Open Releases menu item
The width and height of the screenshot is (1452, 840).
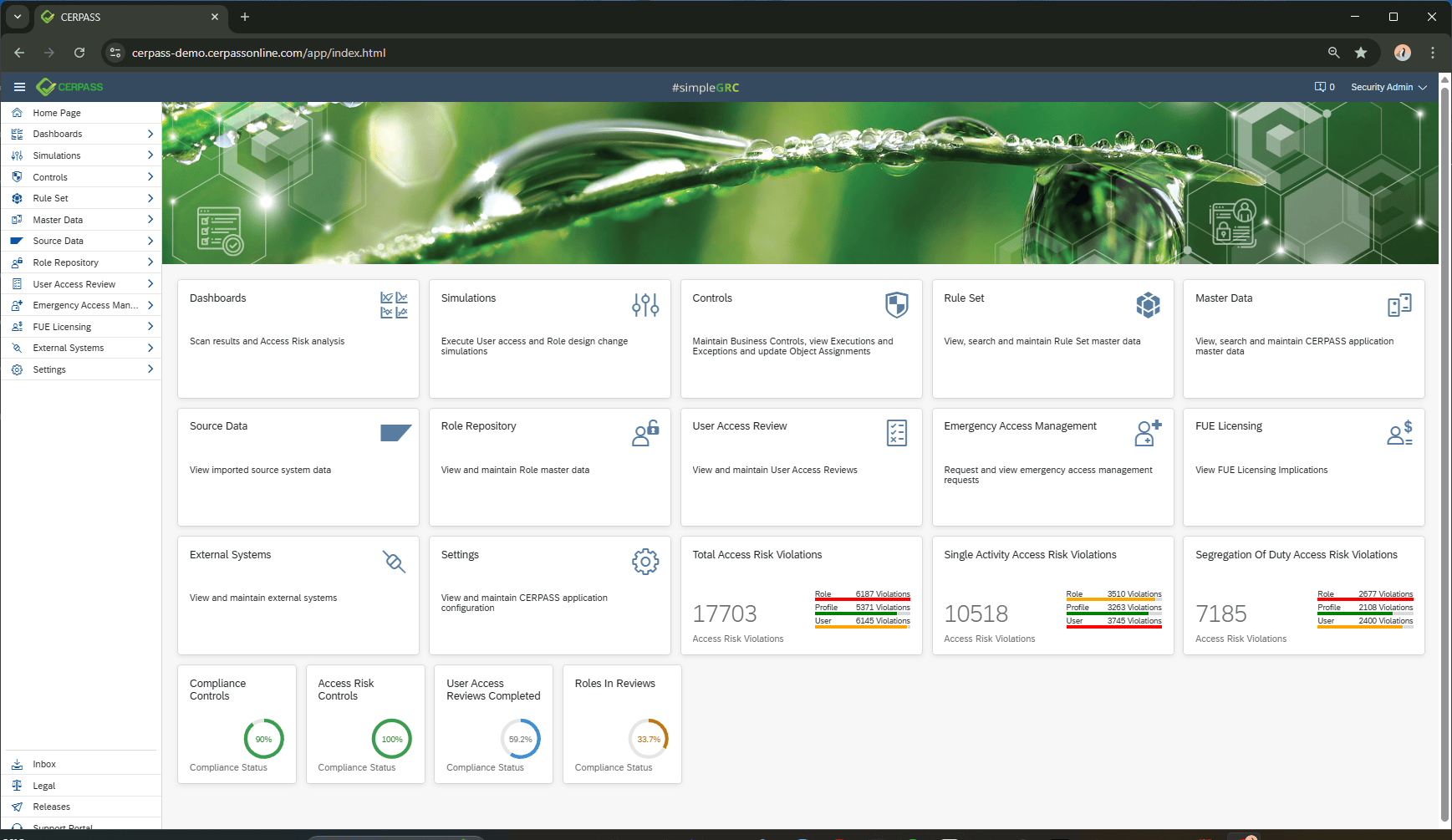tap(81, 807)
